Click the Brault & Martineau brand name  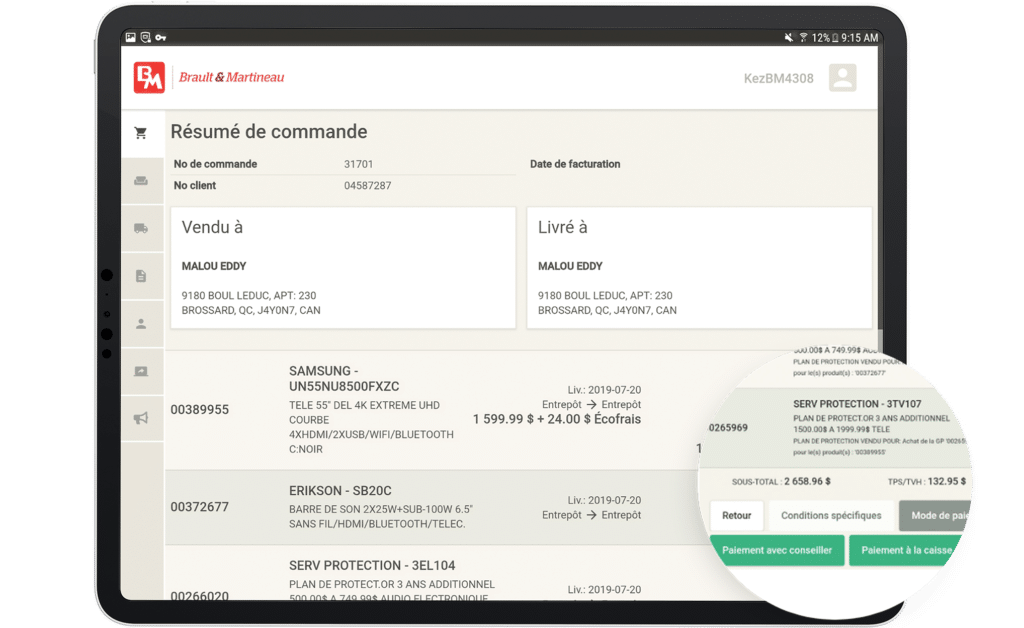pos(231,78)
